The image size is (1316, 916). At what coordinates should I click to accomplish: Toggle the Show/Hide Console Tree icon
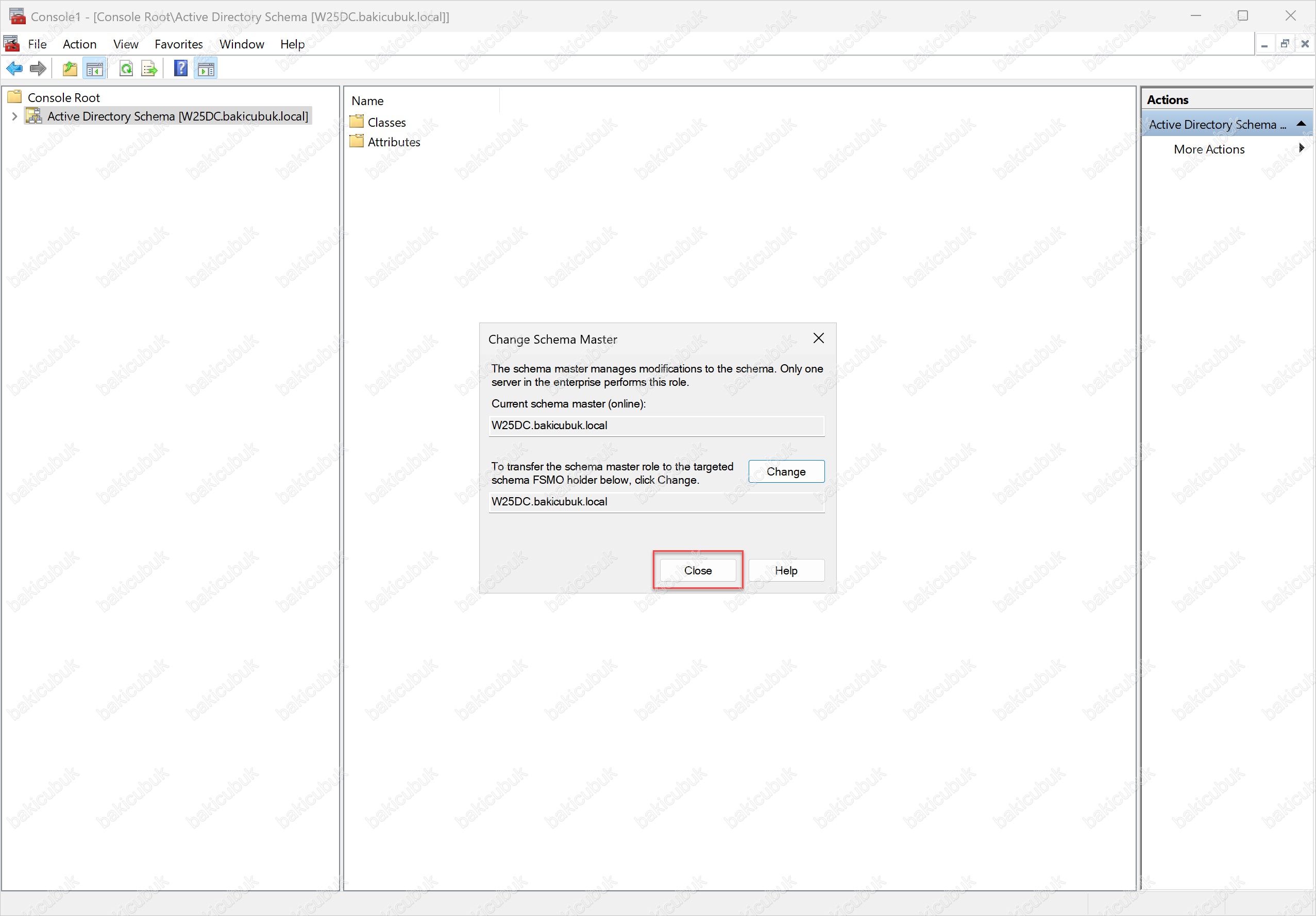pos(95,69)
